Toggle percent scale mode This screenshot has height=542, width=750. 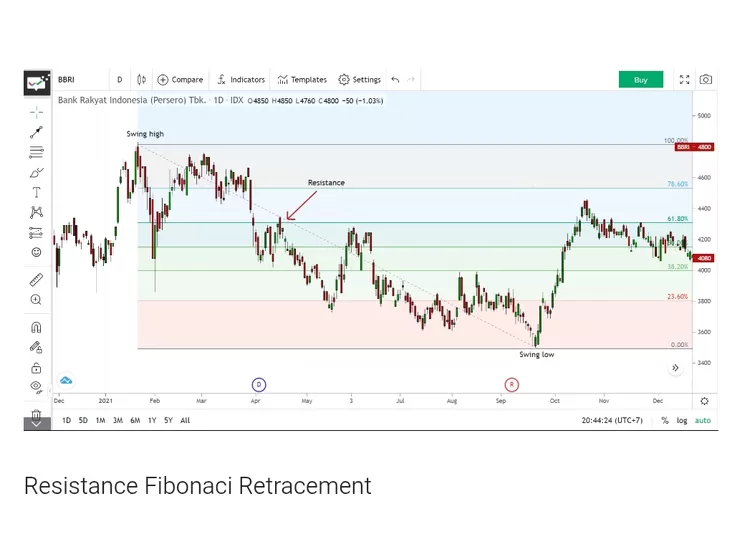click(665, 420)
